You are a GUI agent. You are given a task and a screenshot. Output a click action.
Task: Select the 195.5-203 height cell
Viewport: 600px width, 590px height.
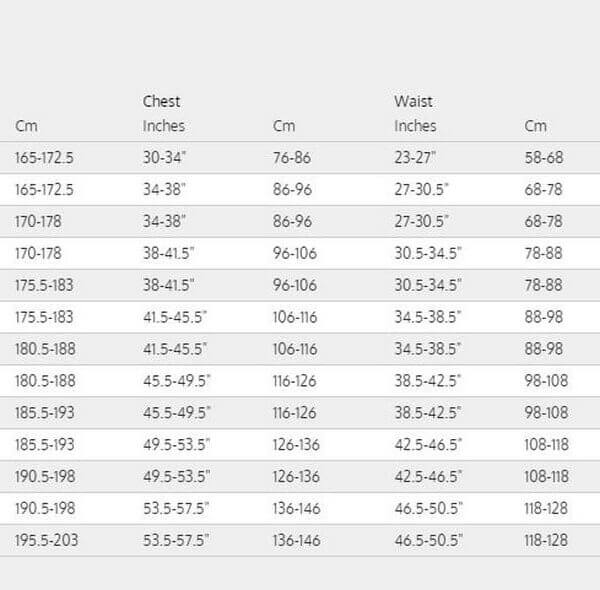[x=44, y=540]
